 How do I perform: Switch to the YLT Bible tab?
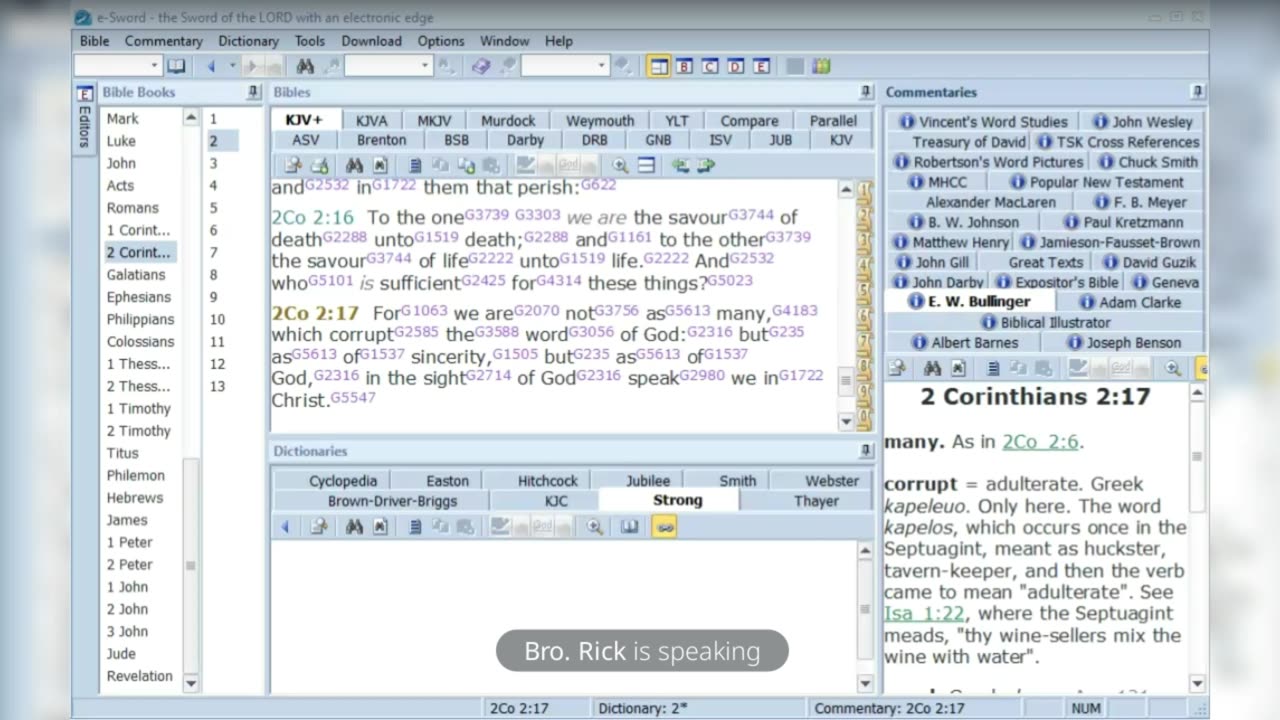tap(677, 121)
